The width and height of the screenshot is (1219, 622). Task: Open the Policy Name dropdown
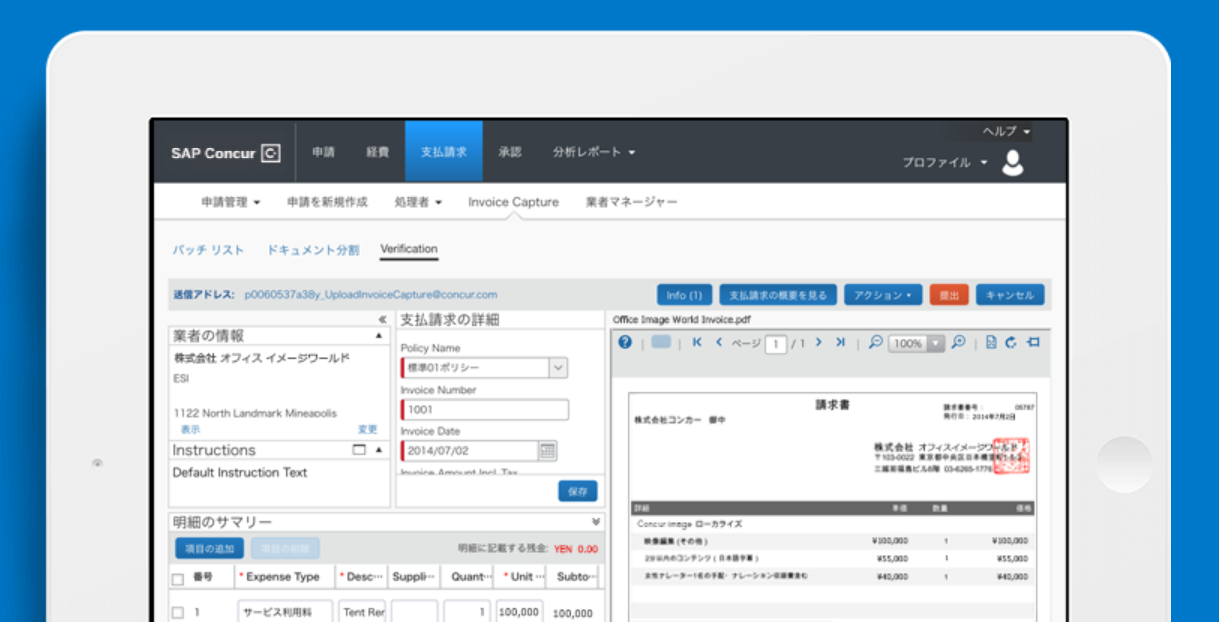pyautogui.click(x=558, y=368)
